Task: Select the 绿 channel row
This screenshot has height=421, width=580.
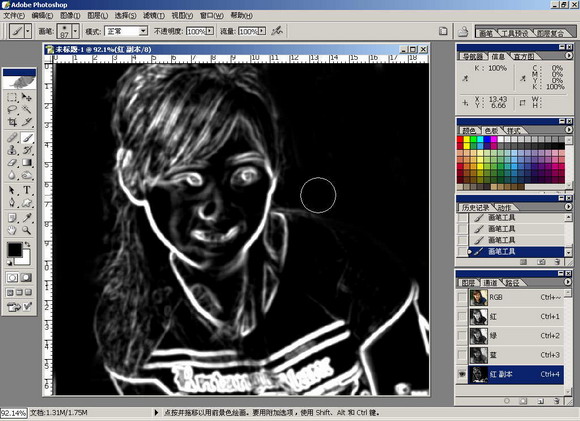Action: [516, 336]
